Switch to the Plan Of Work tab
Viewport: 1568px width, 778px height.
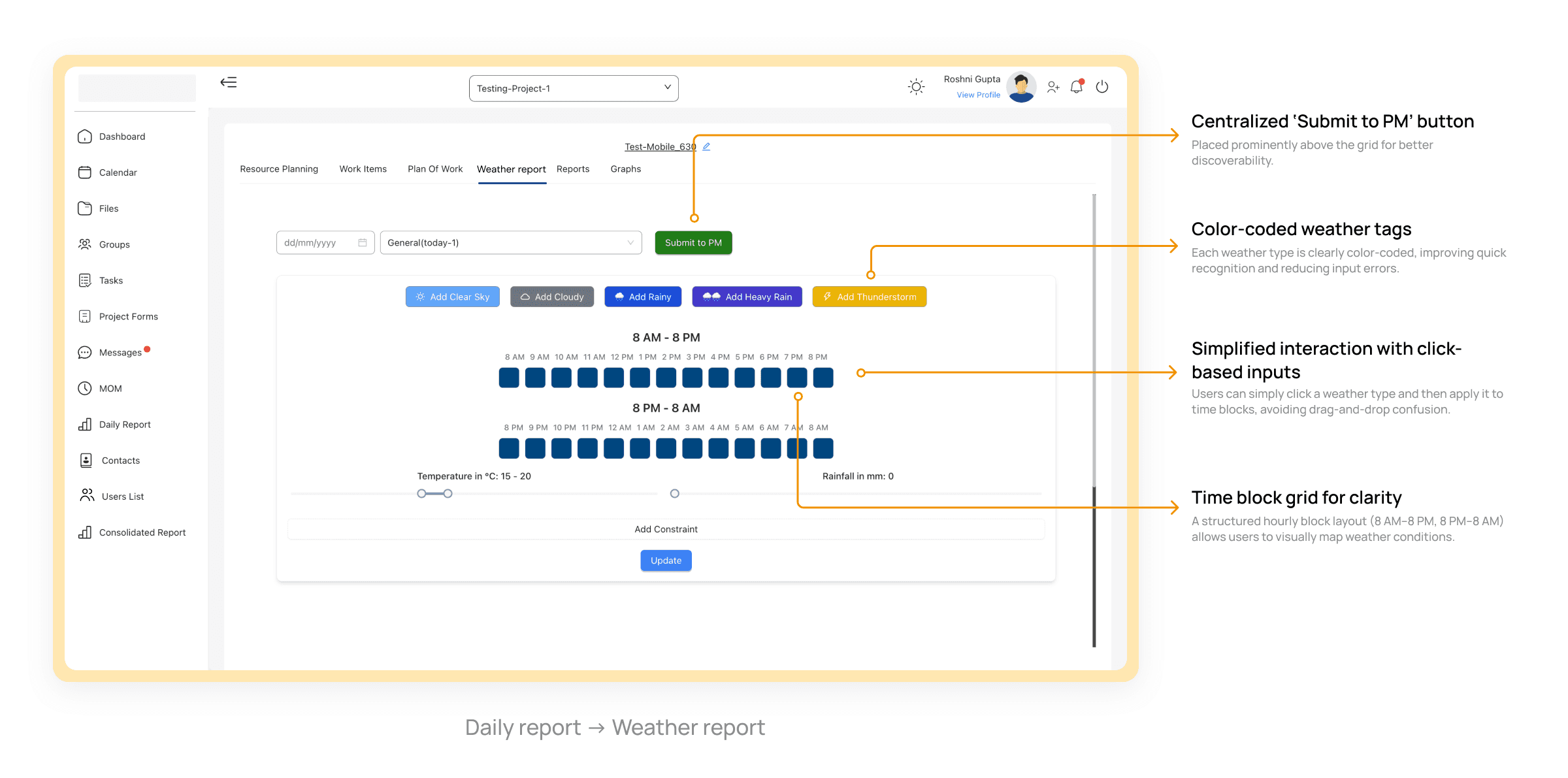[x=434, y=169]
